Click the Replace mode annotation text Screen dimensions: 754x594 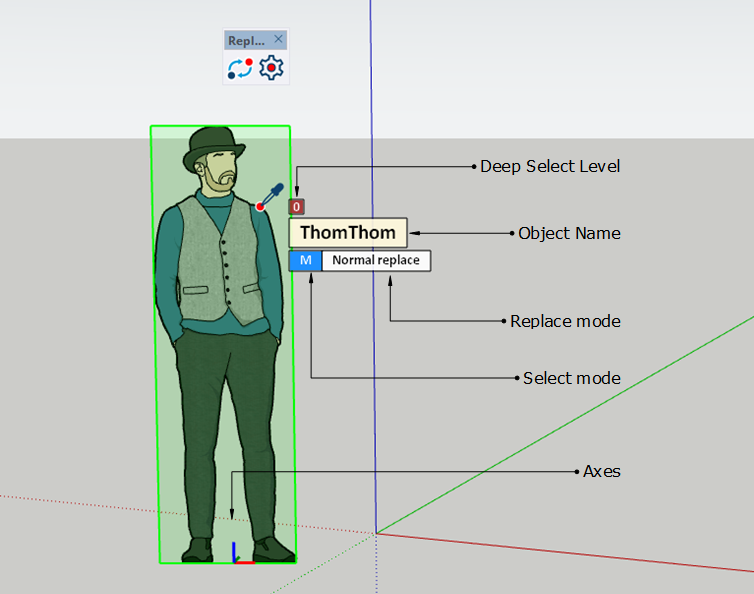click(565, 321)
